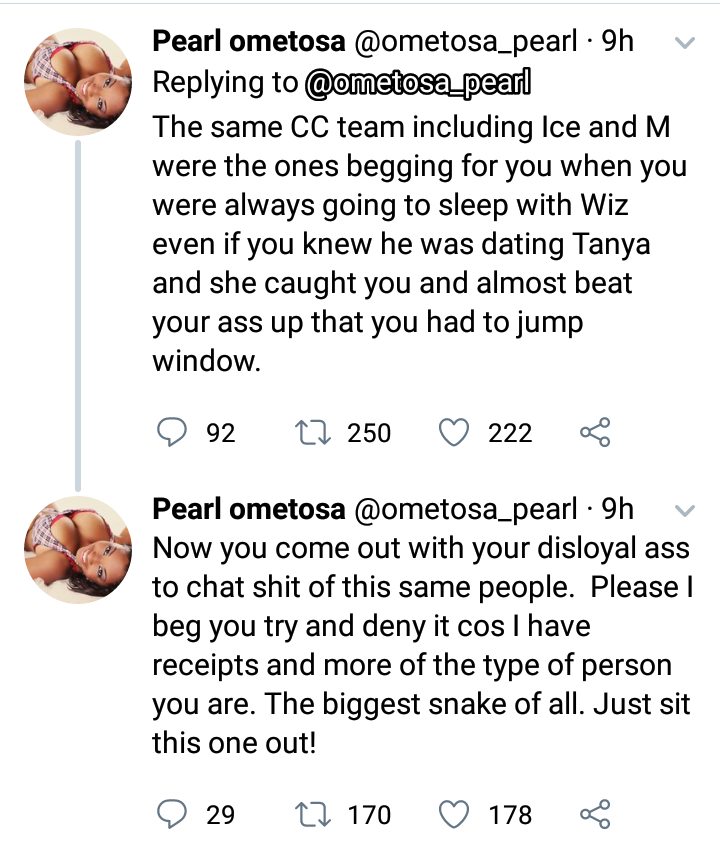Share the first tweet about Wiz
Image resolution: width=720 pixels, height=852 pixels.
594,433
